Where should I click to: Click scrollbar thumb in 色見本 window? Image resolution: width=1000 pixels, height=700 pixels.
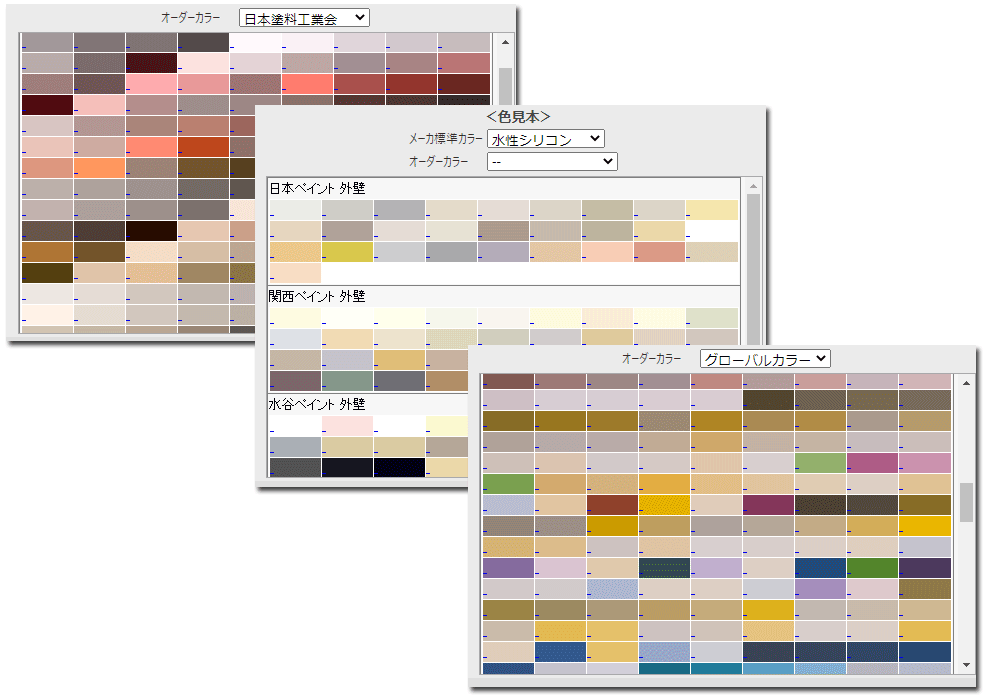[753, 271]
